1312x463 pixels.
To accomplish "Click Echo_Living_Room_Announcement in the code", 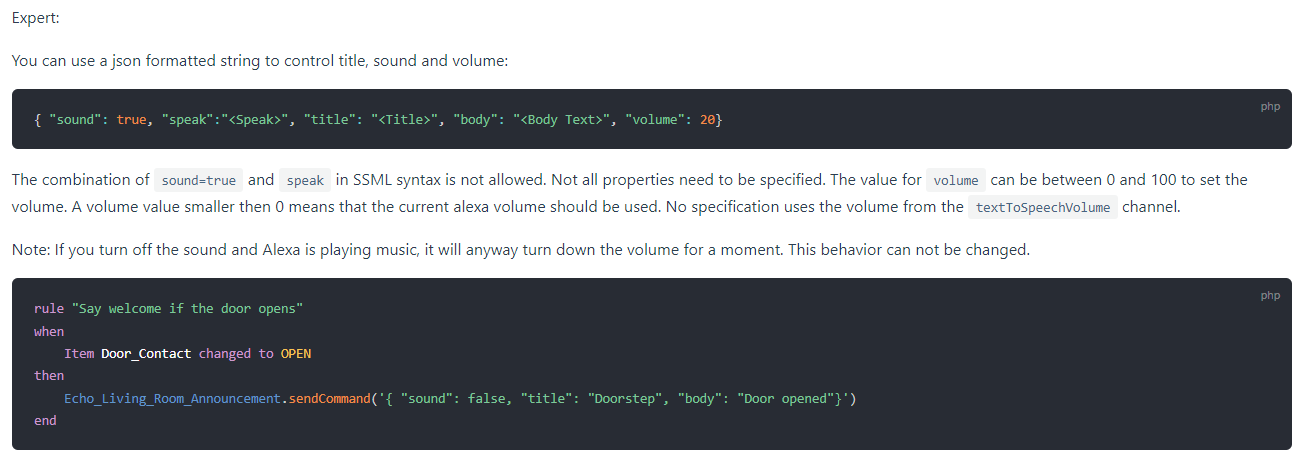I will pos(173,399).
